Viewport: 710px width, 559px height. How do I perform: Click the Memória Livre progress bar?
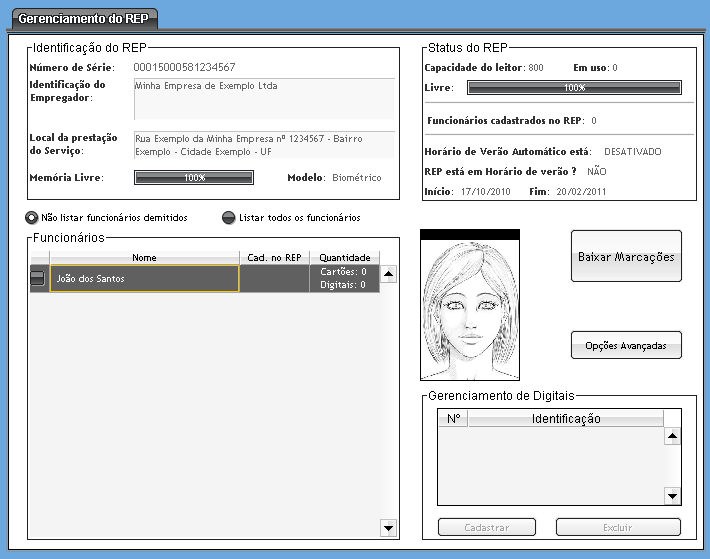(194, 178)
